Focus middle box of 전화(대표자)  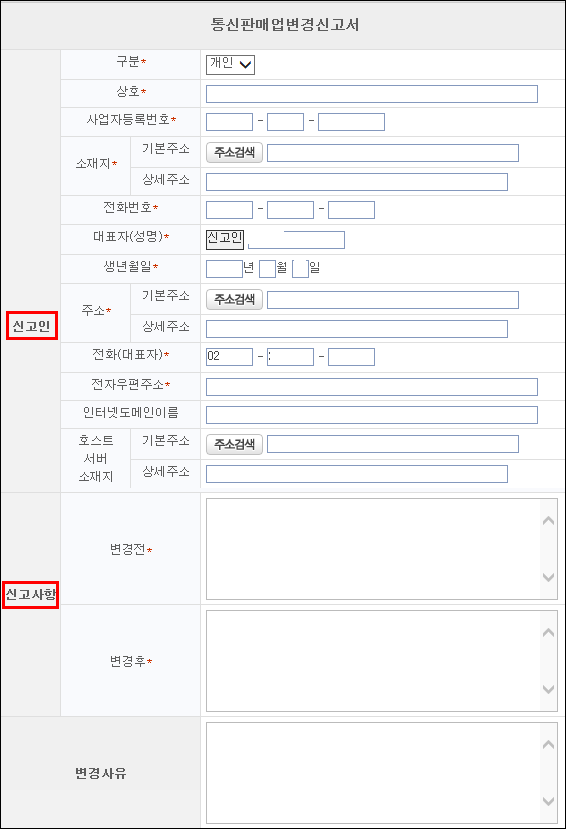tap(290, 357)
